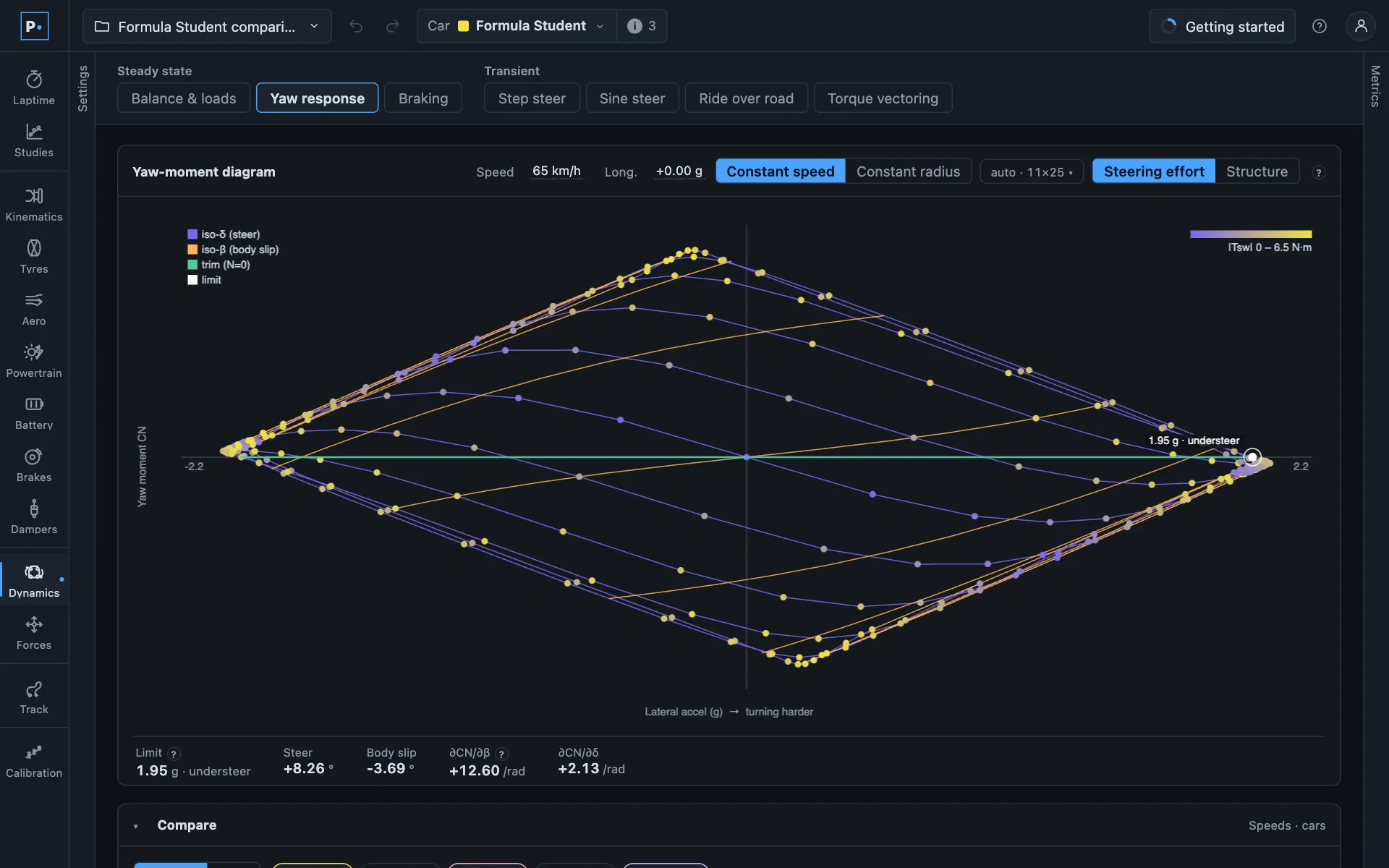Open the Studies section
This screenshot has height=868, width=1389.
[x=34, y=140]
